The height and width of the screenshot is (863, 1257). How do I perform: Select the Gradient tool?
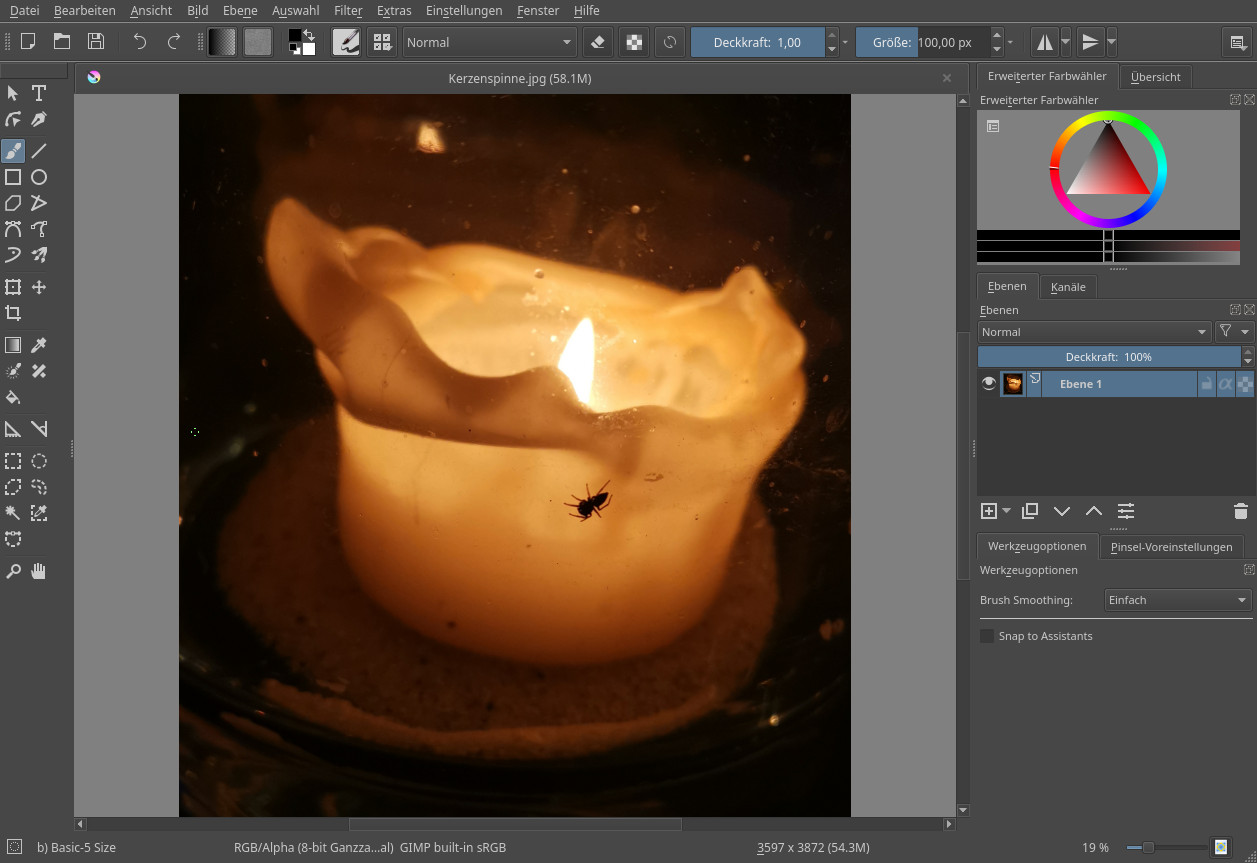13,345
